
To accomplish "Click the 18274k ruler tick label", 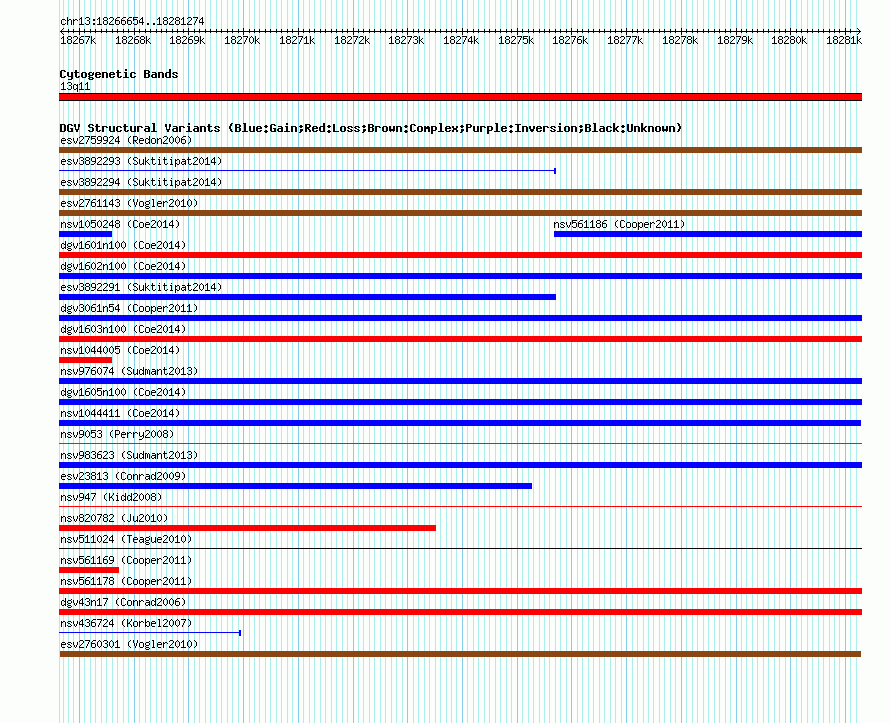I will pos(461,40).
